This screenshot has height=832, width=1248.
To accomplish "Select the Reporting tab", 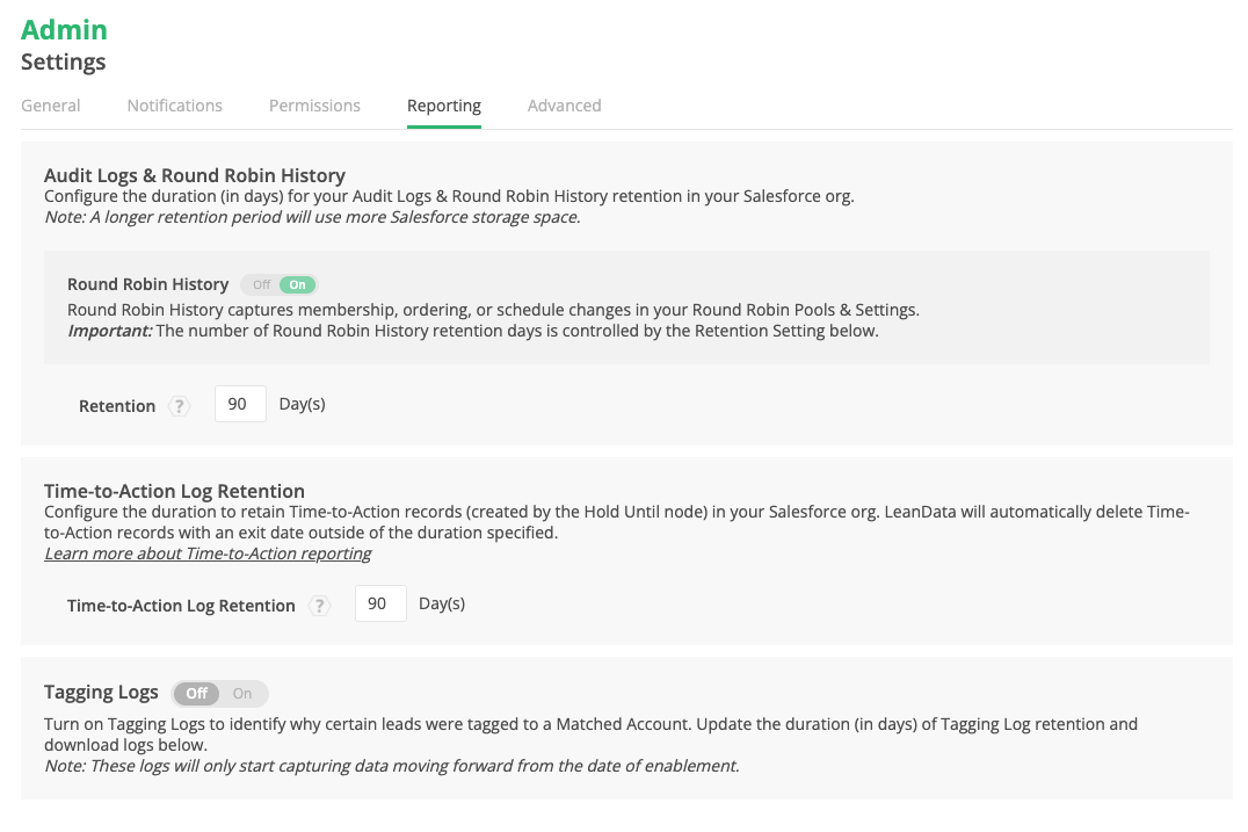I will point(444,106).
